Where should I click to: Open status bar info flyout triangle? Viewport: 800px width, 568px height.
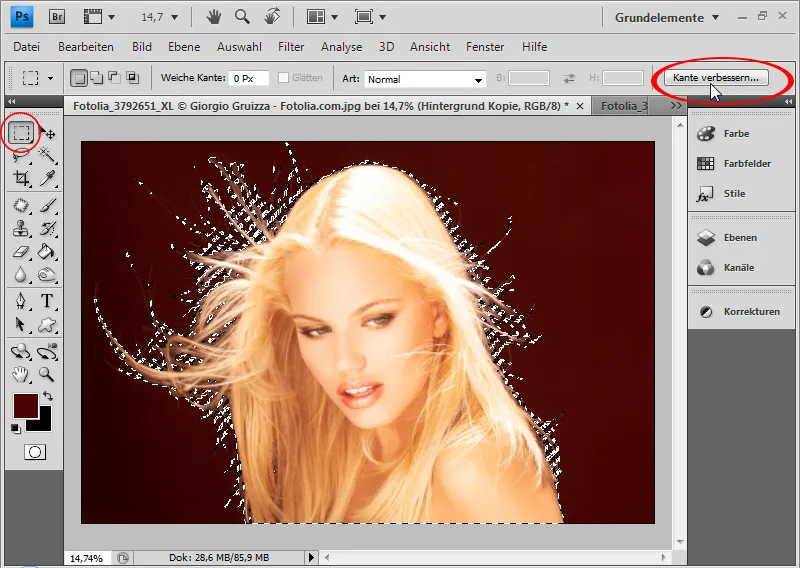tap(311, 557)
